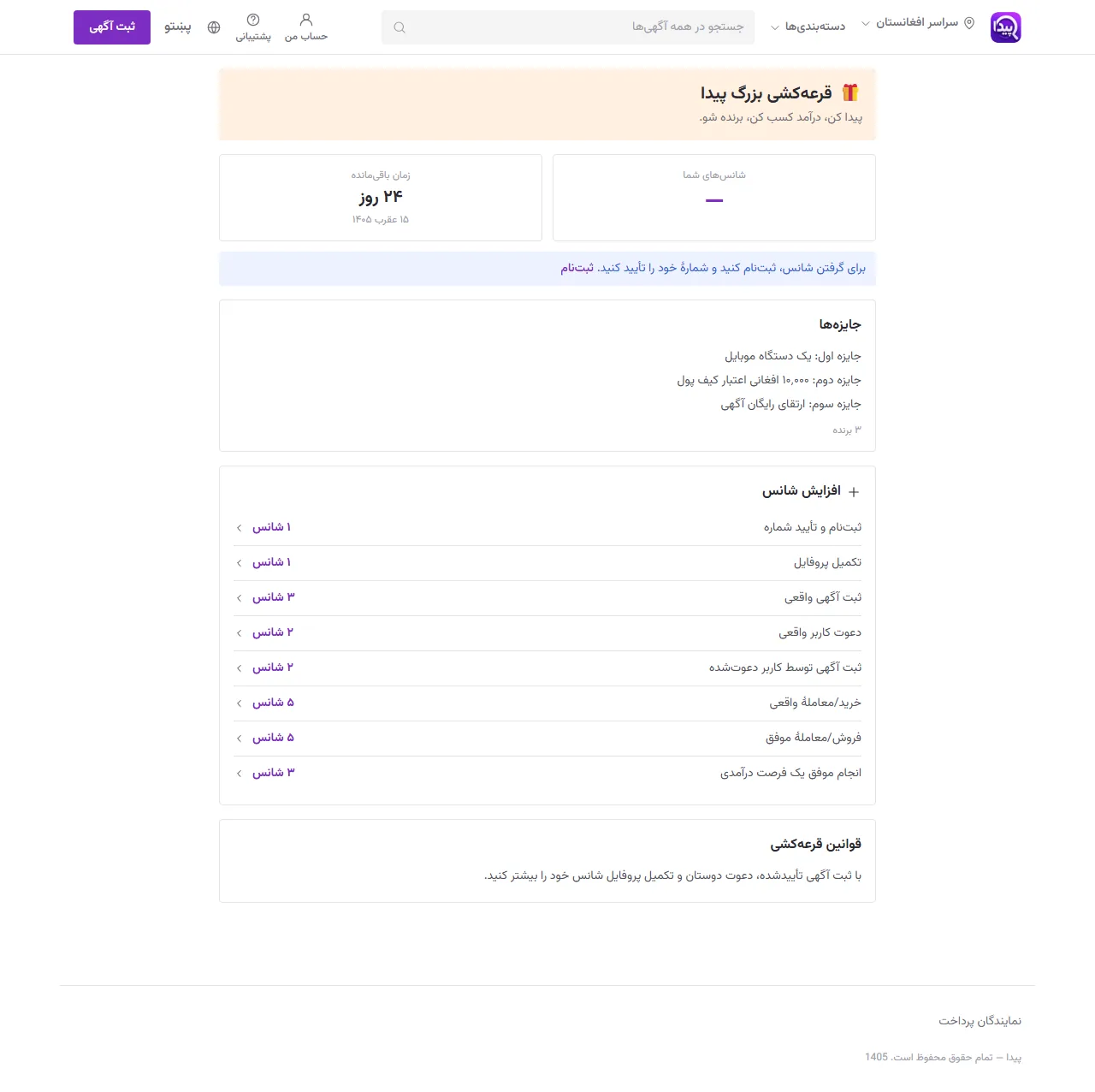Click the ثبت‌نام link in the notice
The width and height of the screenshot is (1095, 1092).
(577, 268)
